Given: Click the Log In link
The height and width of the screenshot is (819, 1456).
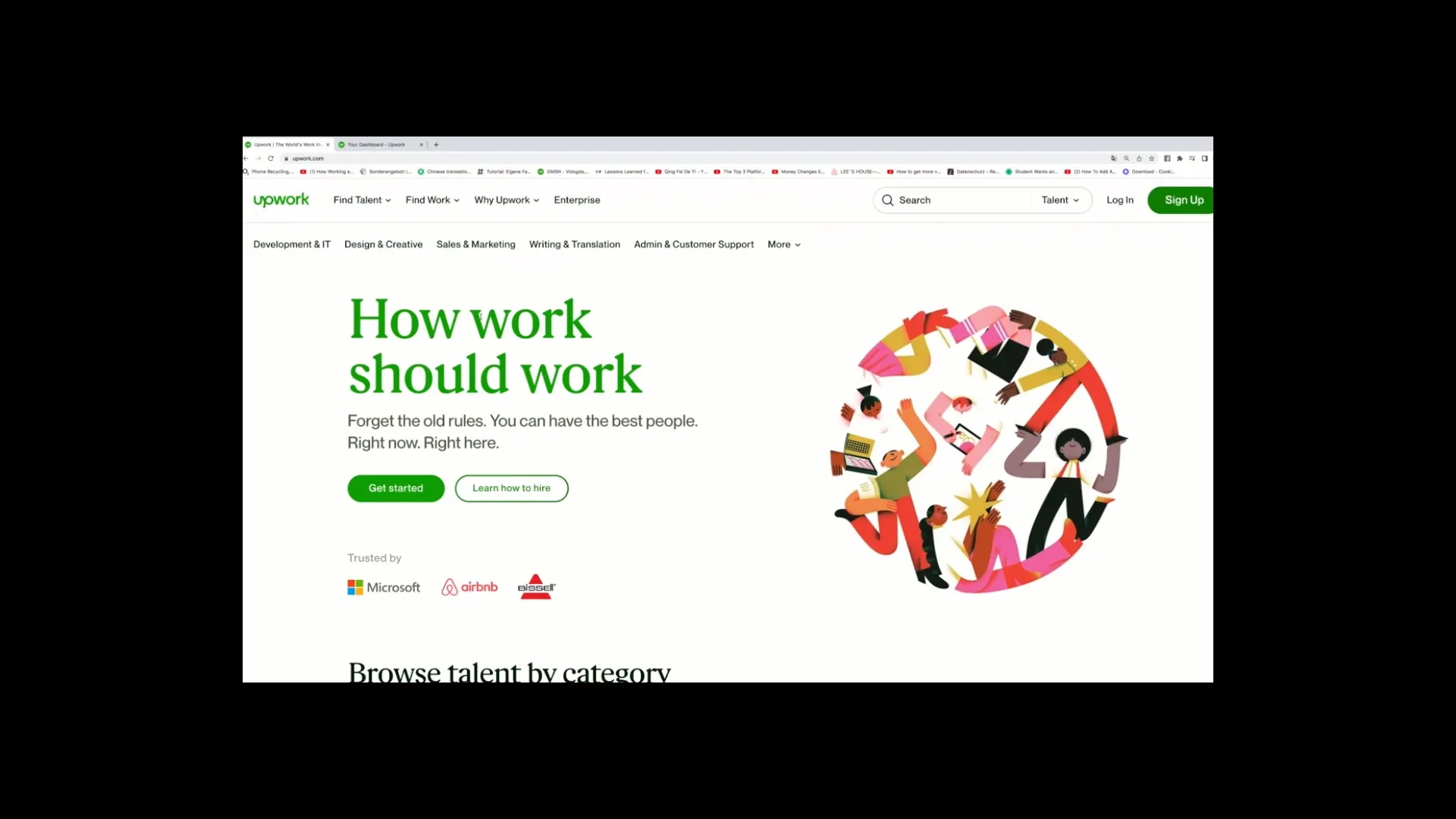Looking at the screenshot, I should [x=1120, y=200].
